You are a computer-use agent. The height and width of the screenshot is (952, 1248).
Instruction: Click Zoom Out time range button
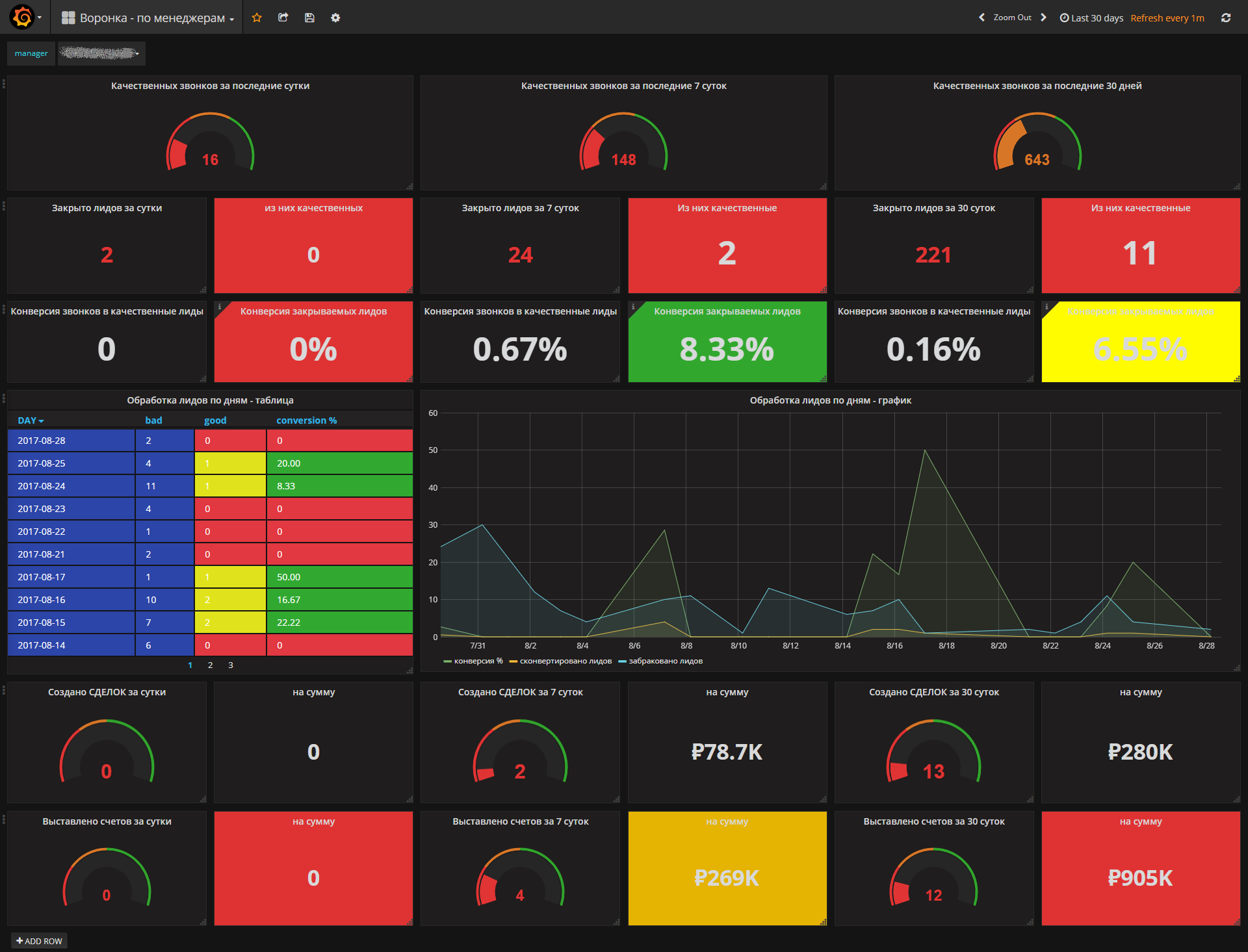tap(1012, 18)
